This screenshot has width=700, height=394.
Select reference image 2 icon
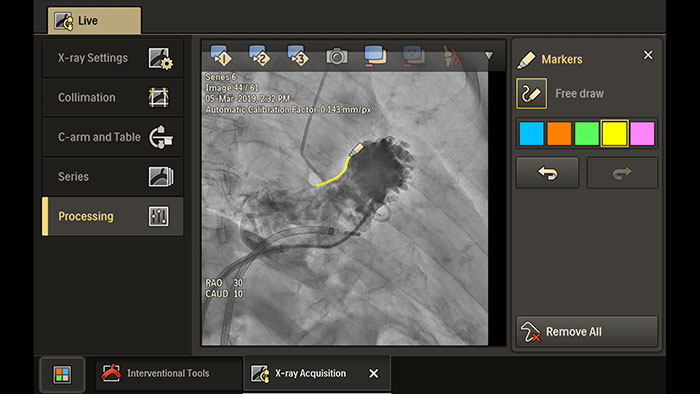[260, 55]
